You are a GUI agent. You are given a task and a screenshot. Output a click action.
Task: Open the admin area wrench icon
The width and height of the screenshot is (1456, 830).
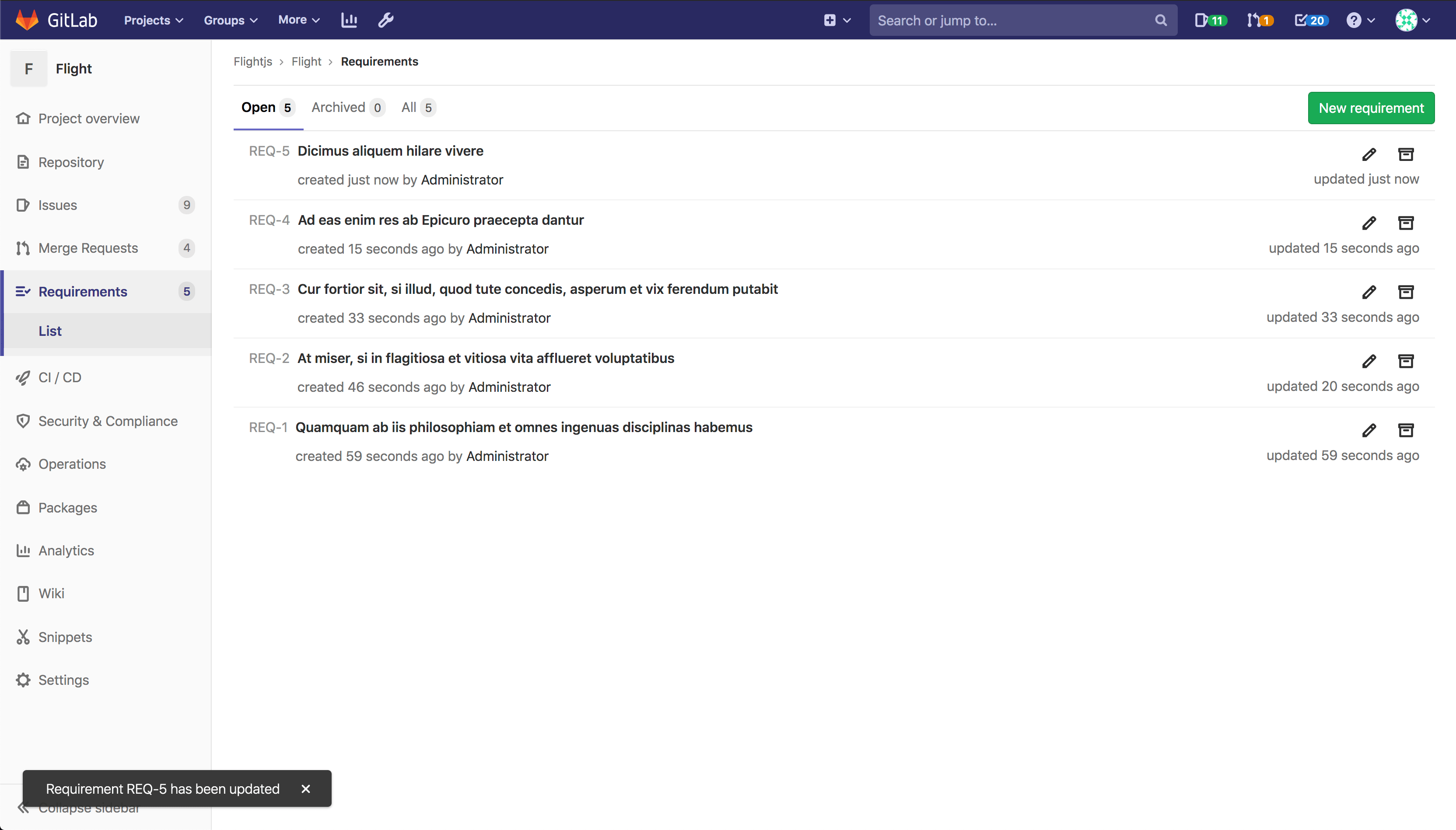point(386,21)
